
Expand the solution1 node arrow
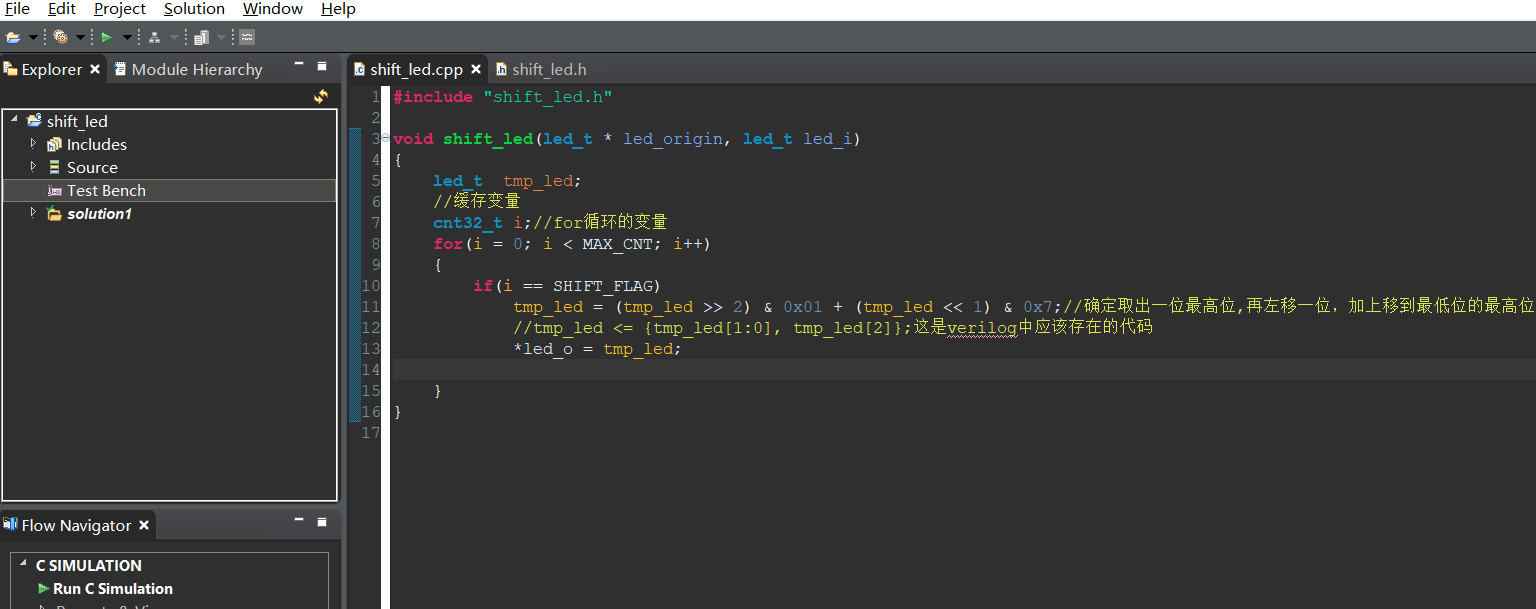(33, 212)
